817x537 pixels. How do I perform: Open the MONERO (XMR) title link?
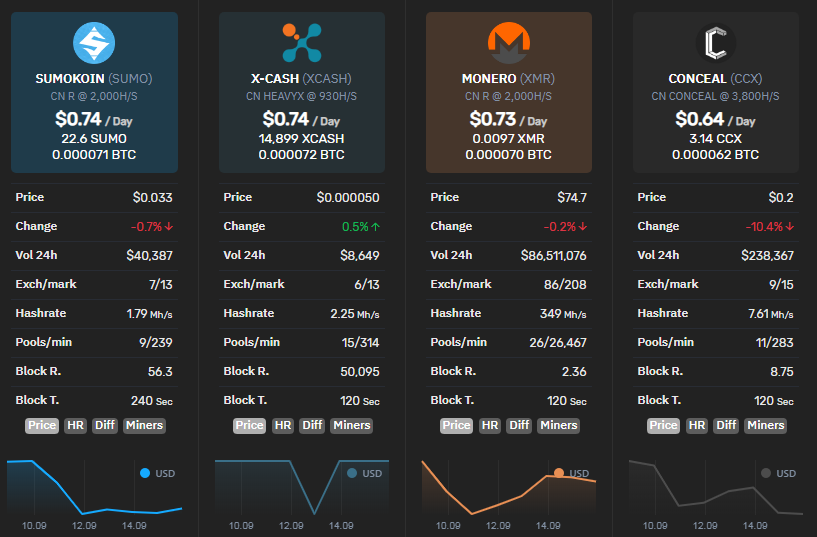(508, 79)
